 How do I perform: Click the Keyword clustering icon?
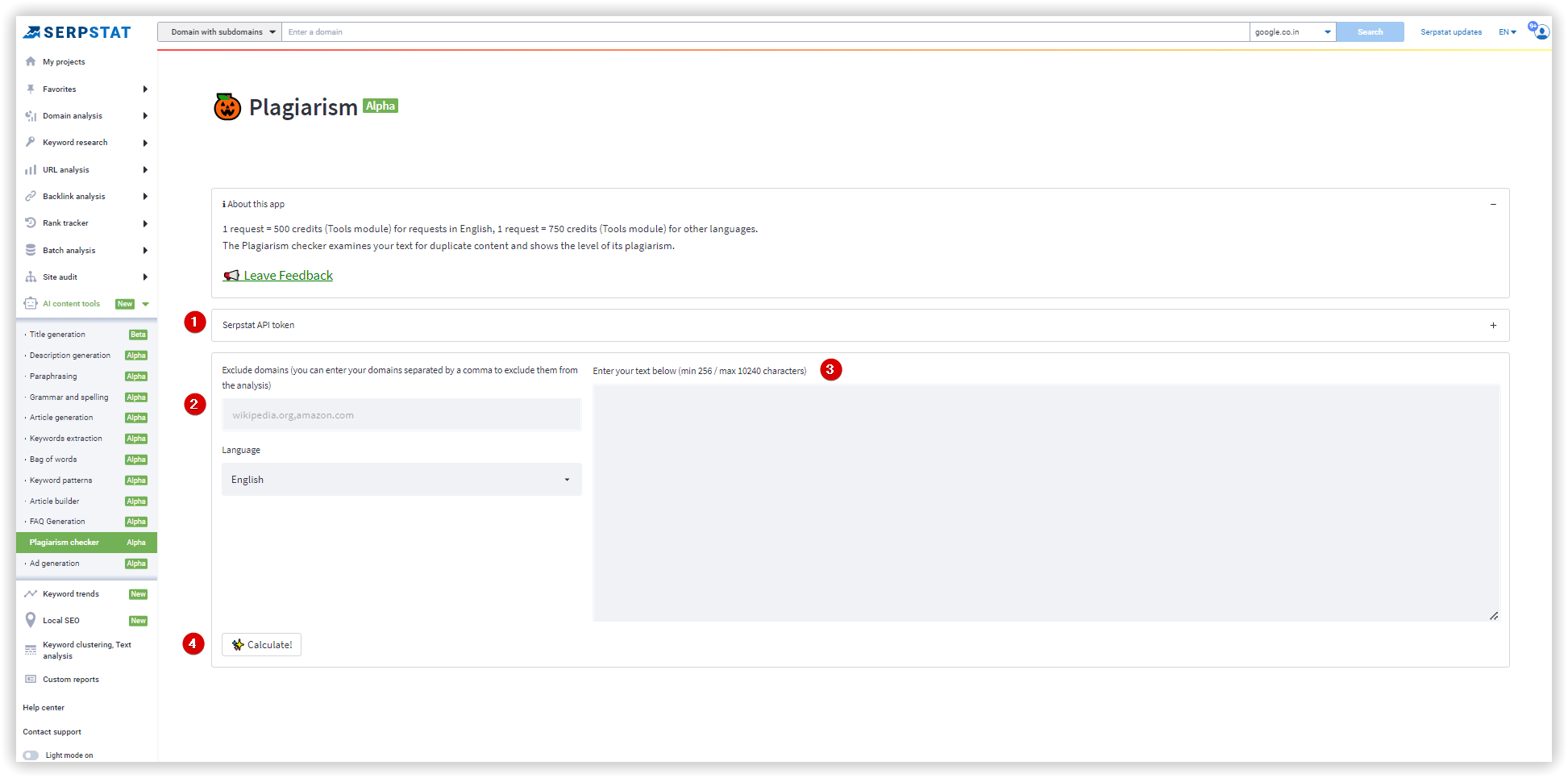31,650
